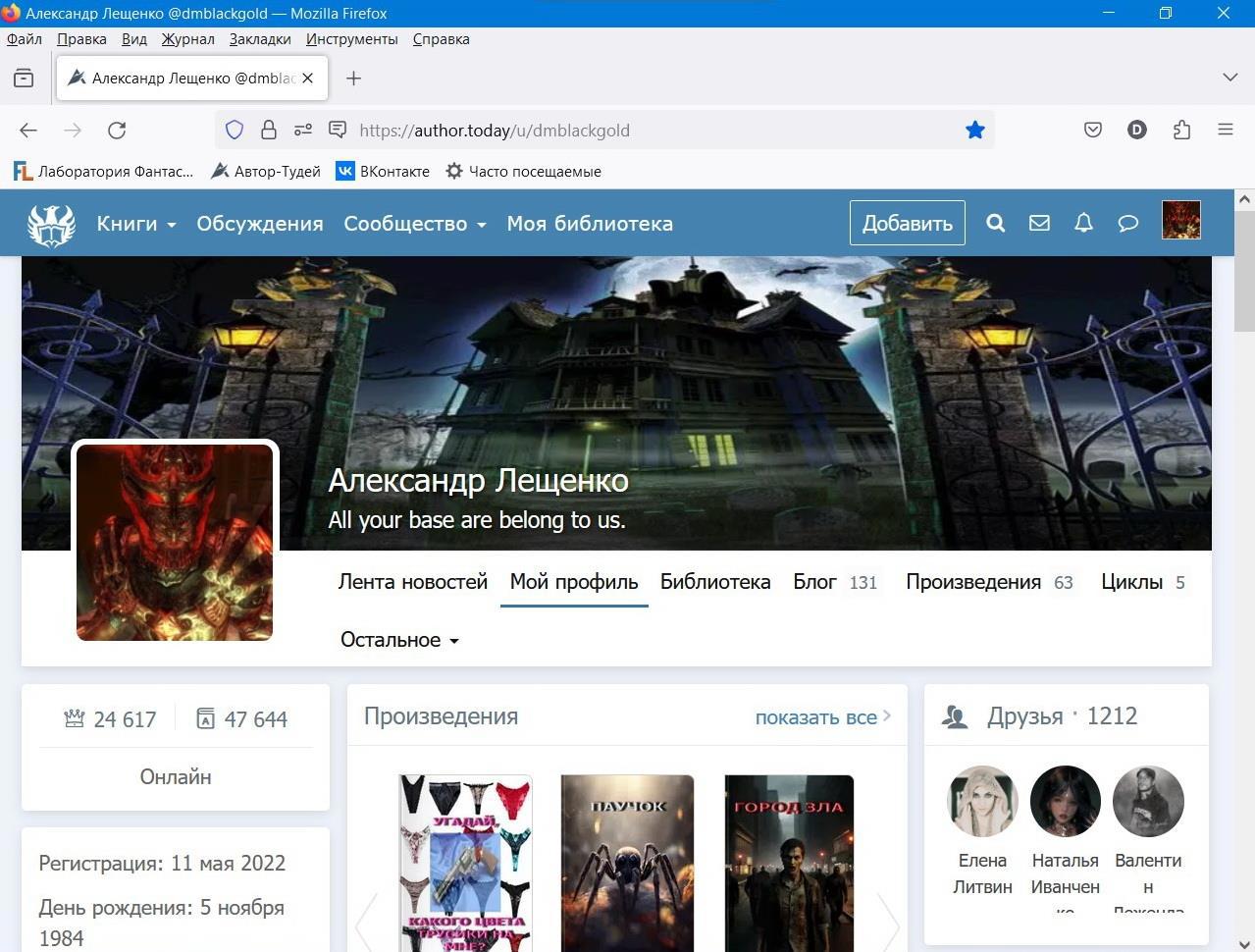Click the blue bookmark star in address bar
This screenshot has width=1255, height=952.
pyautogui.click(x=974, y=131)
